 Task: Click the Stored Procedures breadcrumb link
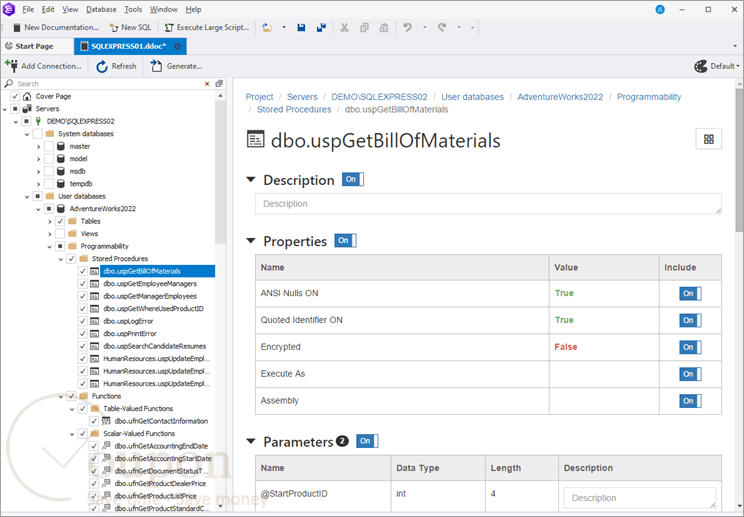click(x=294, y=110)
